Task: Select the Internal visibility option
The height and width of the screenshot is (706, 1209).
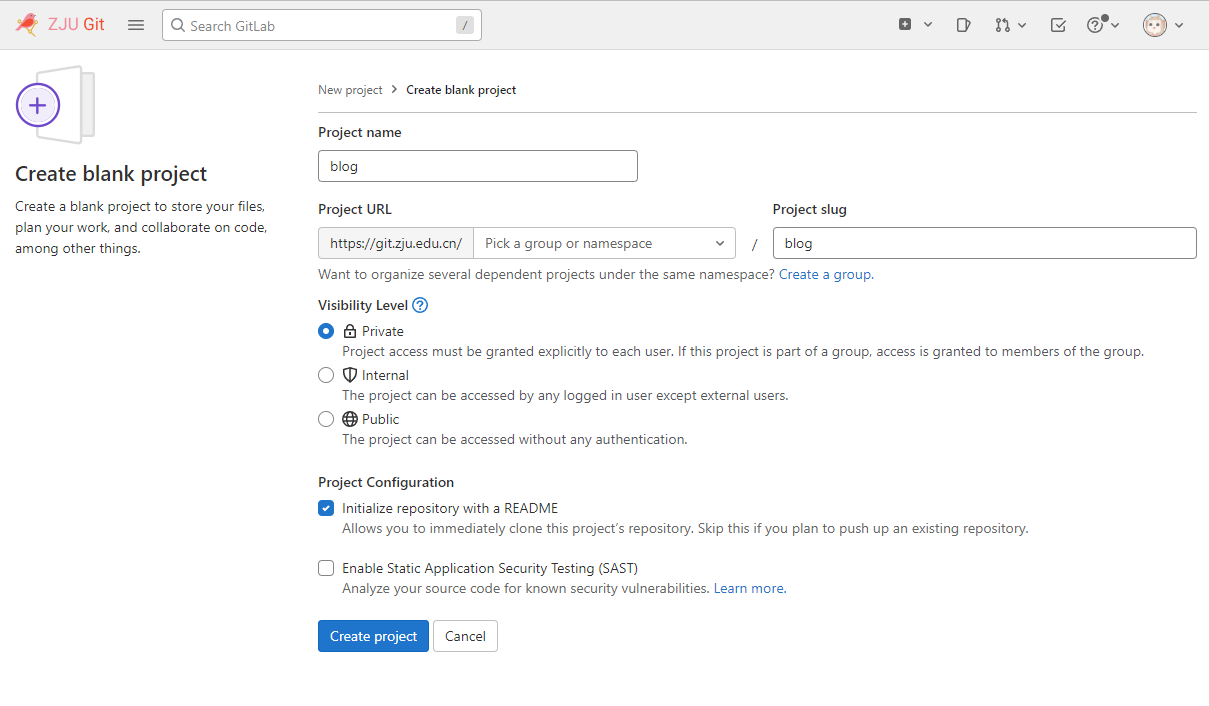Action: [x=326, y=375]
